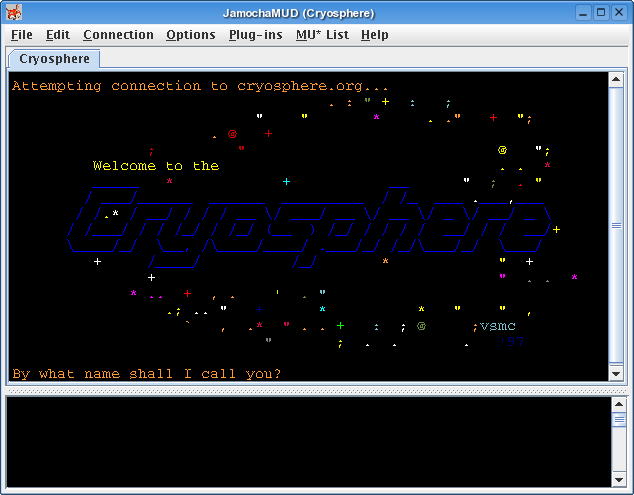The width and height of the screenshot is (634, 495).
Task: Click the output pane scroll-down arrow
Action: coord(617,373)
